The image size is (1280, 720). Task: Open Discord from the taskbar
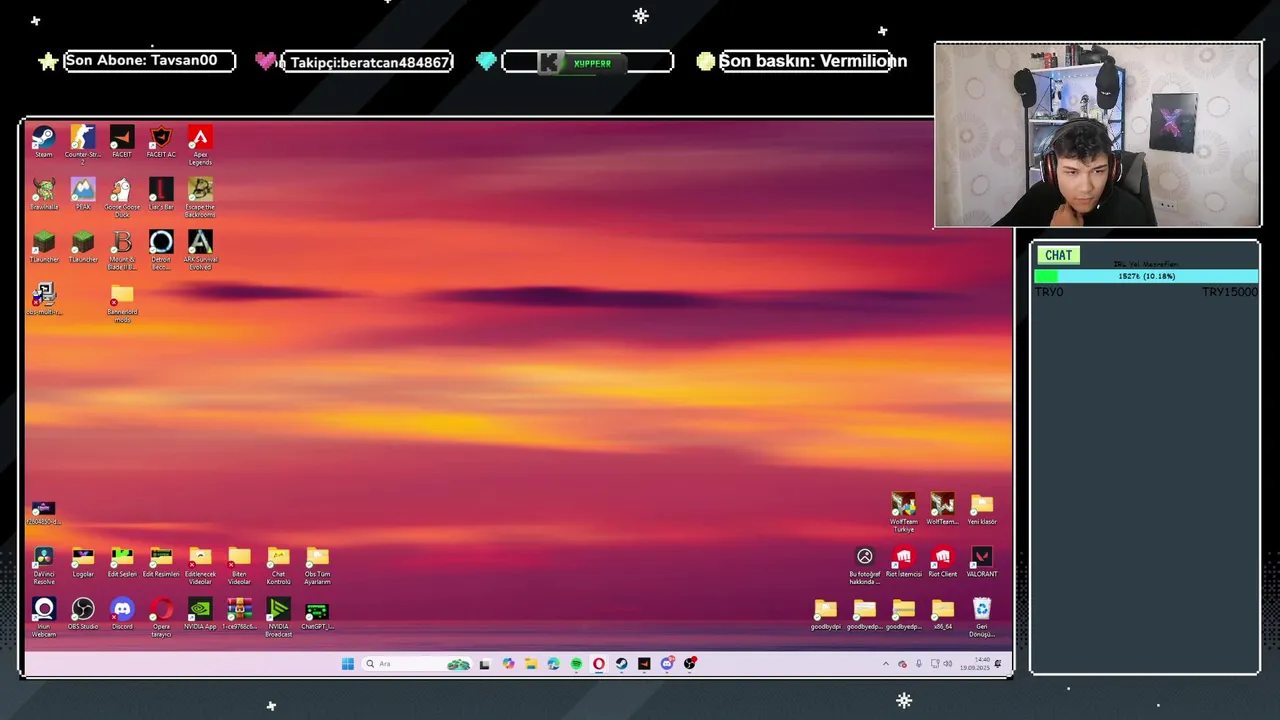coord(667,664)
